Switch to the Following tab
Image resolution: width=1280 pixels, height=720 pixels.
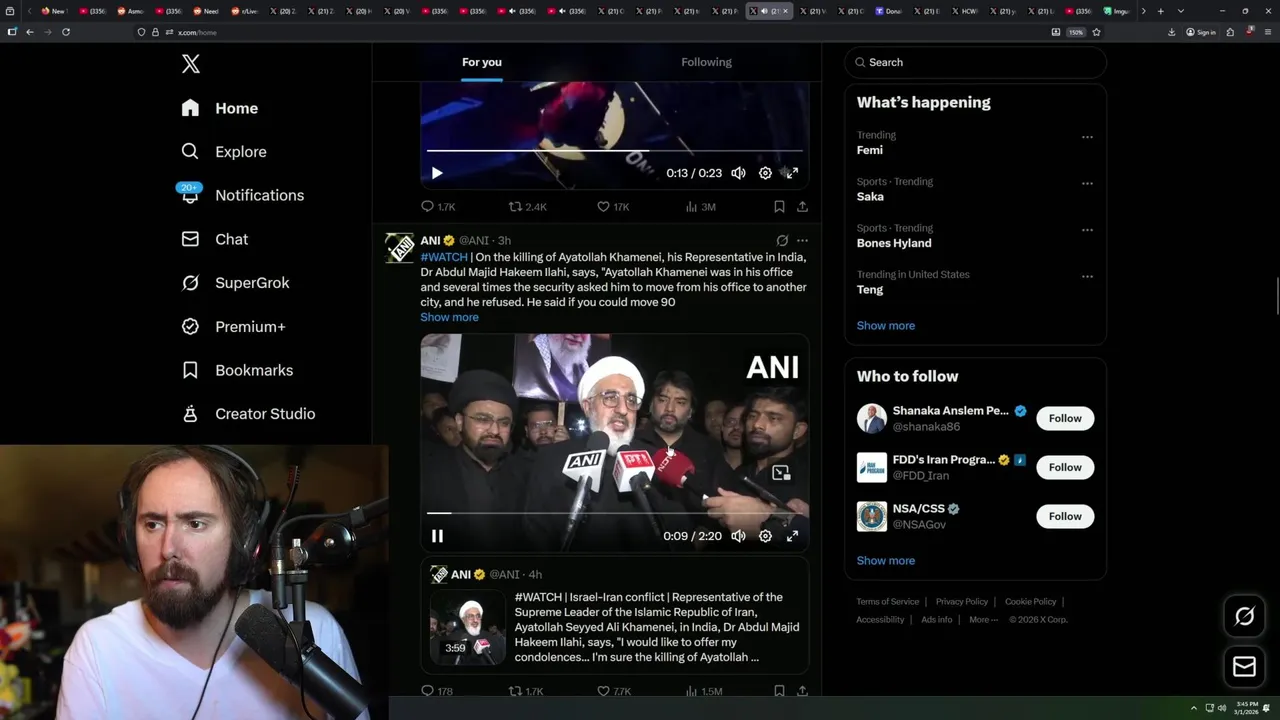(706, 62)
